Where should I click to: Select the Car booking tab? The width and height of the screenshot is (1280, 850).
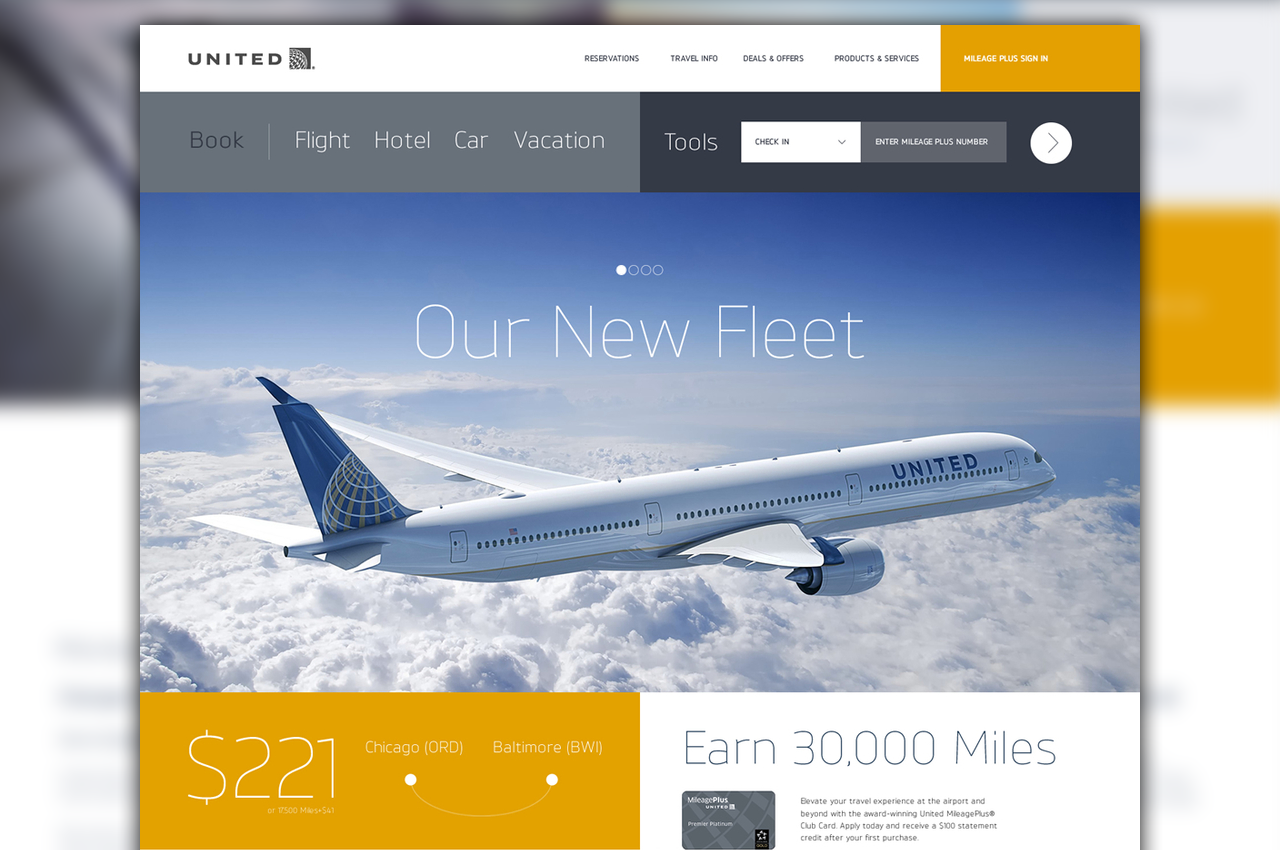click(x=471, y=141)
